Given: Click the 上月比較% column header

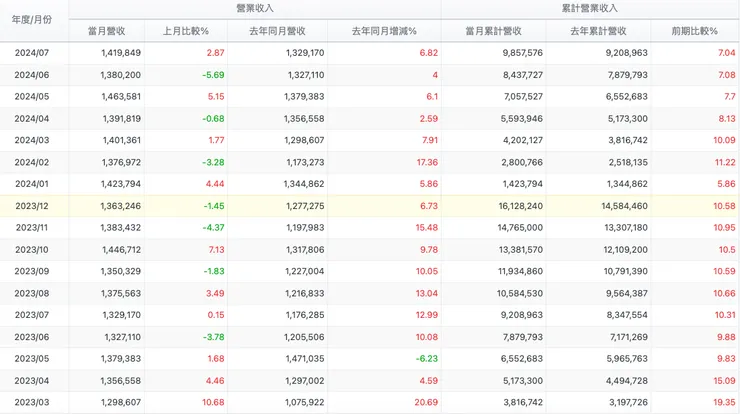Looking at the screenshot, I should click(x=186, y=31).
